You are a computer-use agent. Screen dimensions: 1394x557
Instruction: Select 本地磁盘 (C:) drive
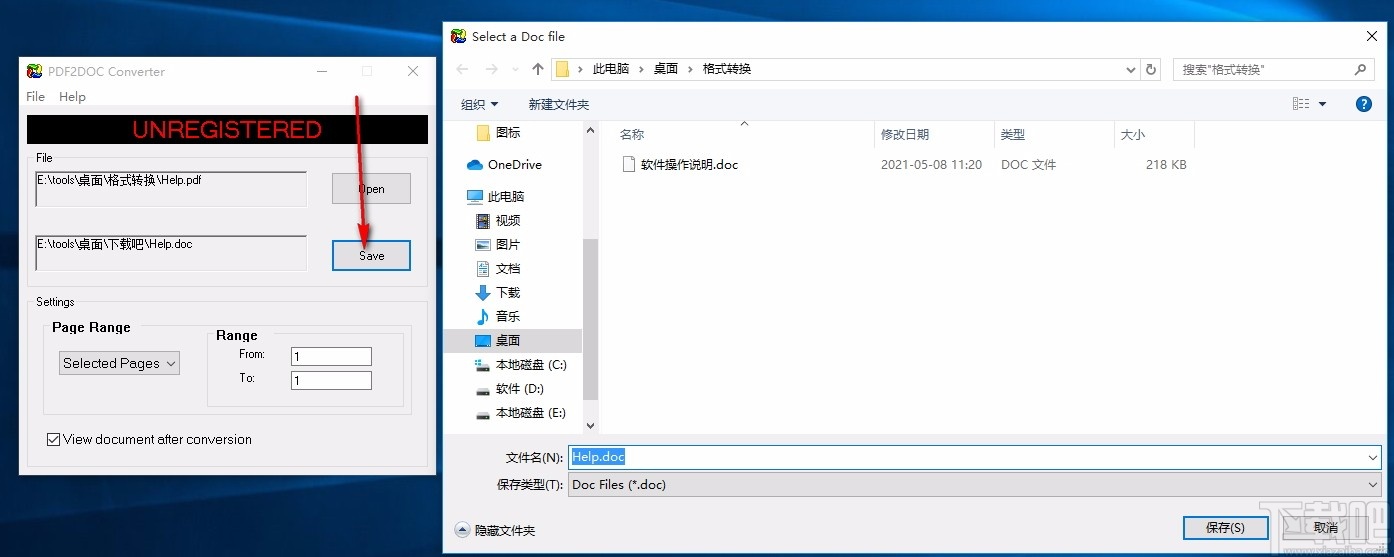tap(521, 364)
